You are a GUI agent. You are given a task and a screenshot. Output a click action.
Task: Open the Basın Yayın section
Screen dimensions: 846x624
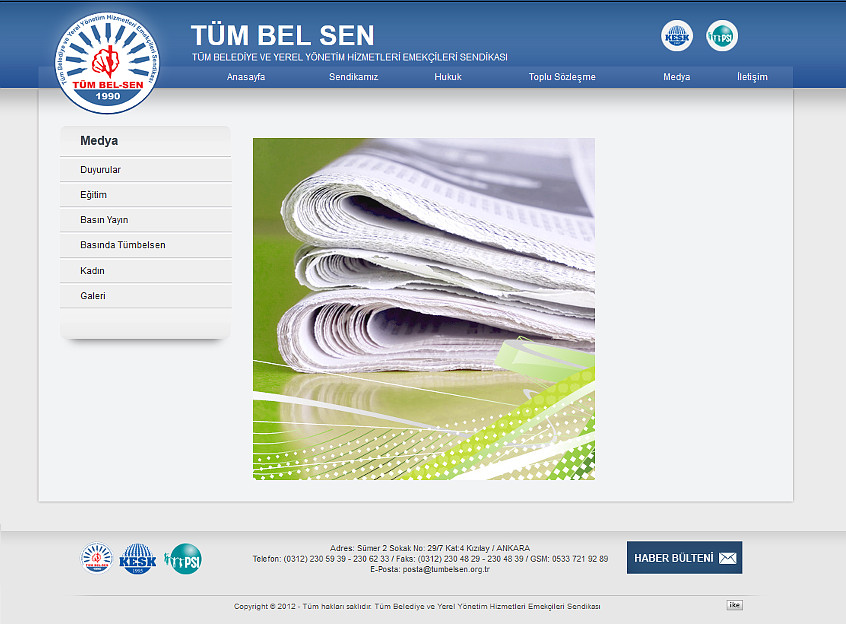coord(146,220)
